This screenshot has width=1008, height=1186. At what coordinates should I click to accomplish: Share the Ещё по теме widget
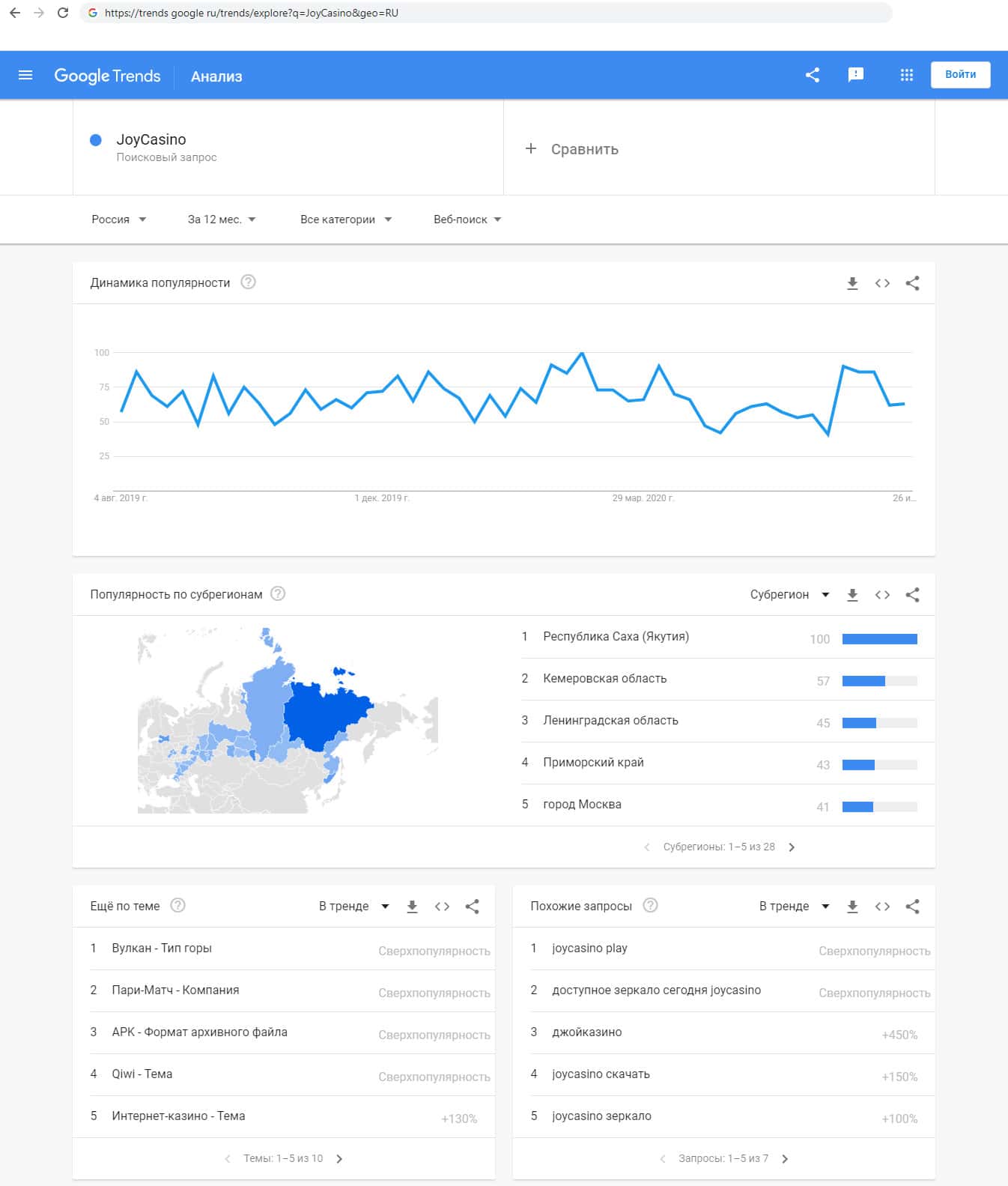(472, 907)
